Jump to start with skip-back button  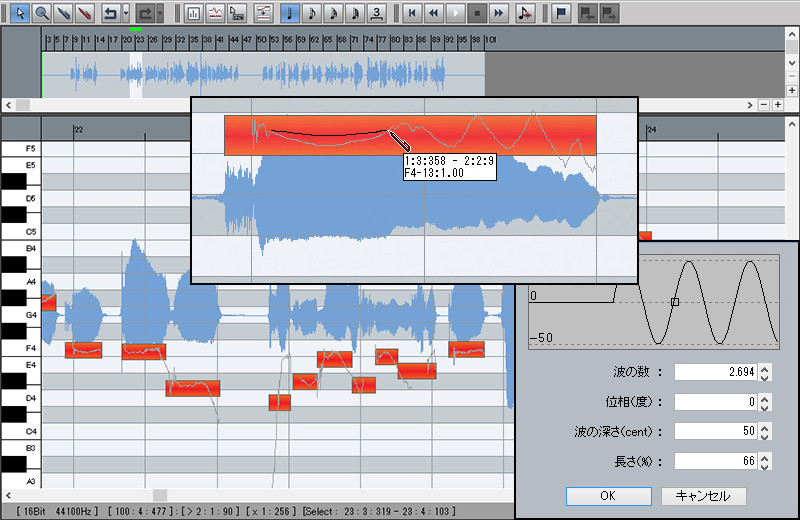(412, 13)
